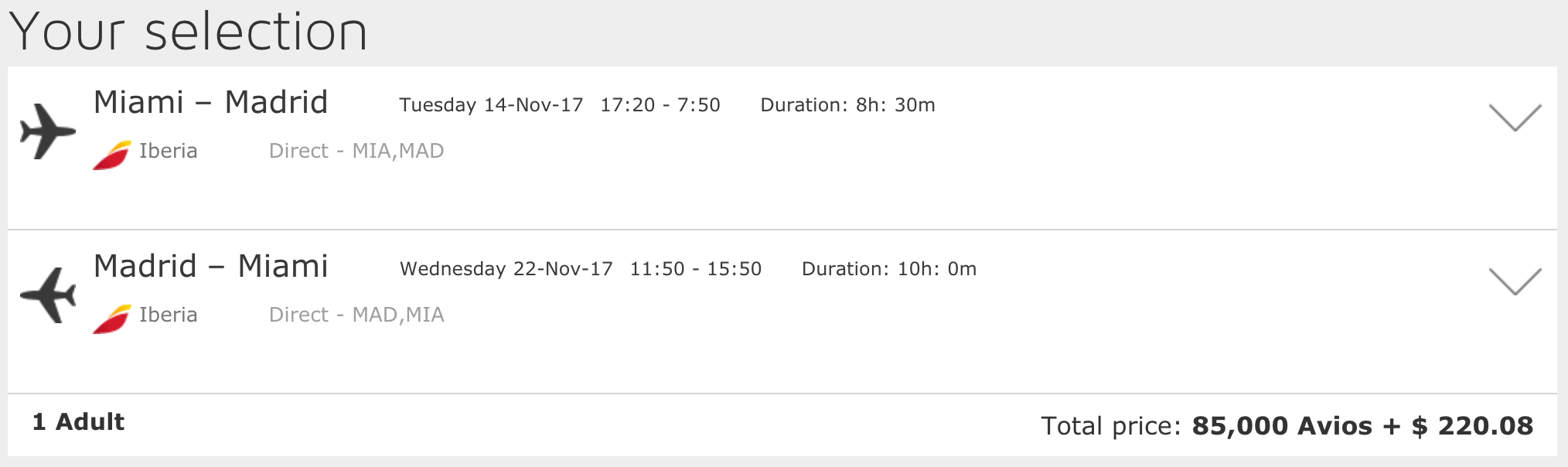The height and width of the screenshot is (467, 1568).
Task: Click the Tuesday 14-Nov-17 departure date
Action: pos(491,105)
